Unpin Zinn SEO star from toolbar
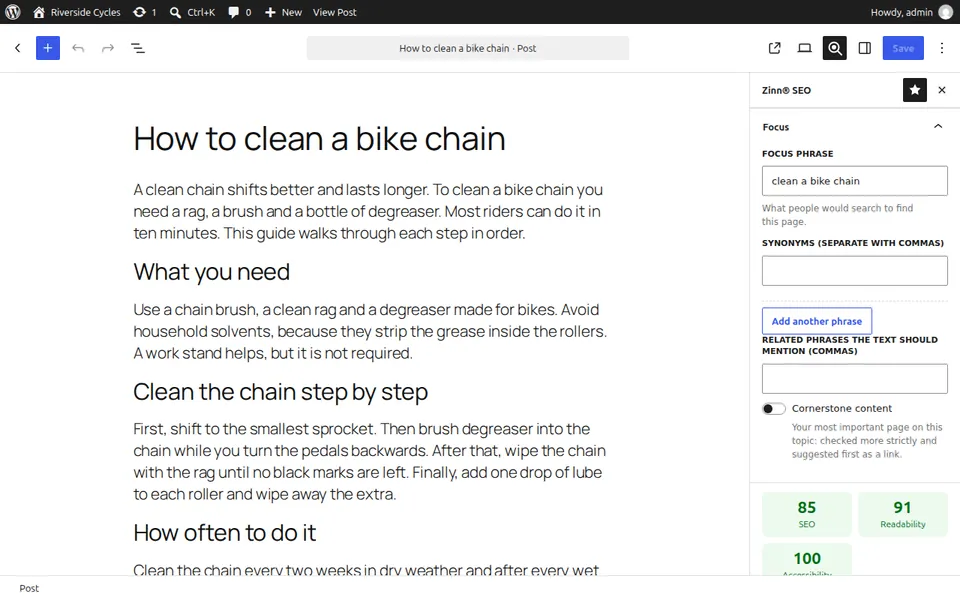The image size is (960, 600). tap(915, 90)
